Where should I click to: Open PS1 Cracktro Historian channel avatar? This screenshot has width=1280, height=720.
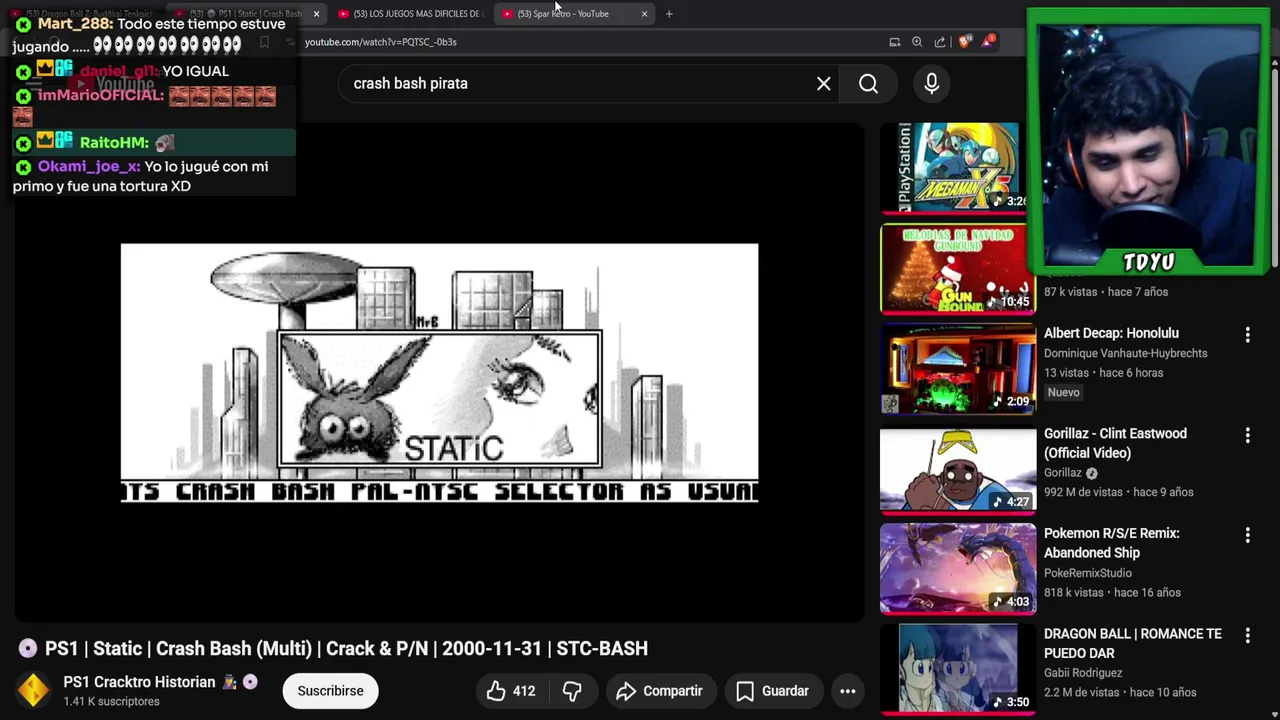coord(34,691)
